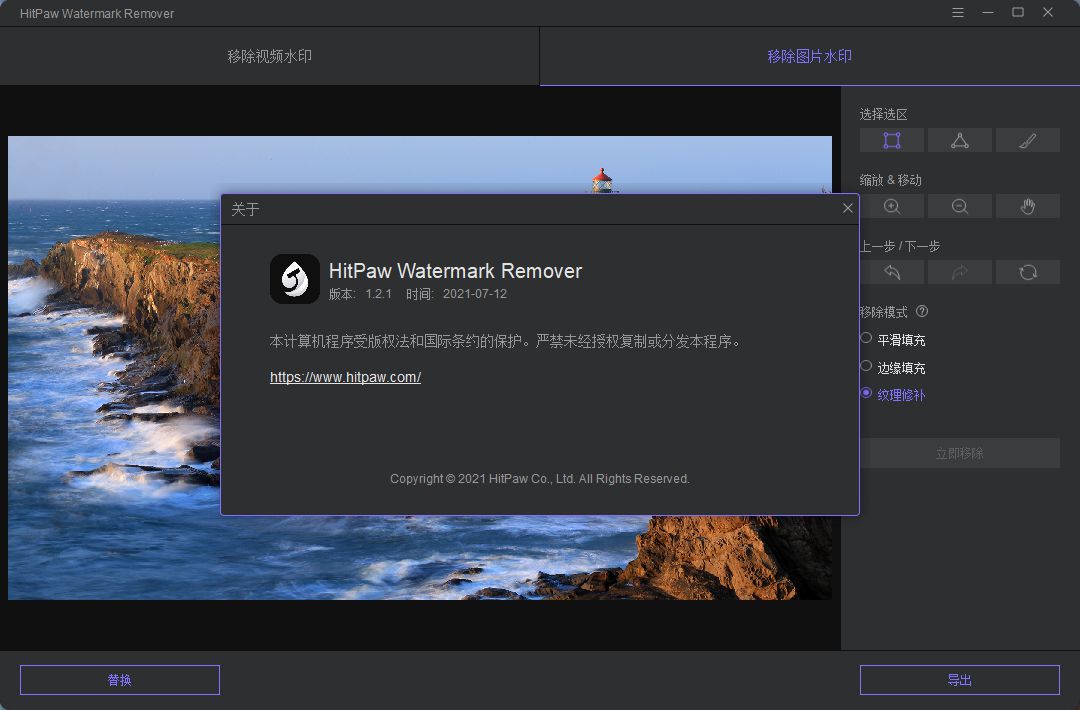The width and height of the screenshot is (1080, 710).
Task: Reset all changes with refresh icon
Action: 1028,272
